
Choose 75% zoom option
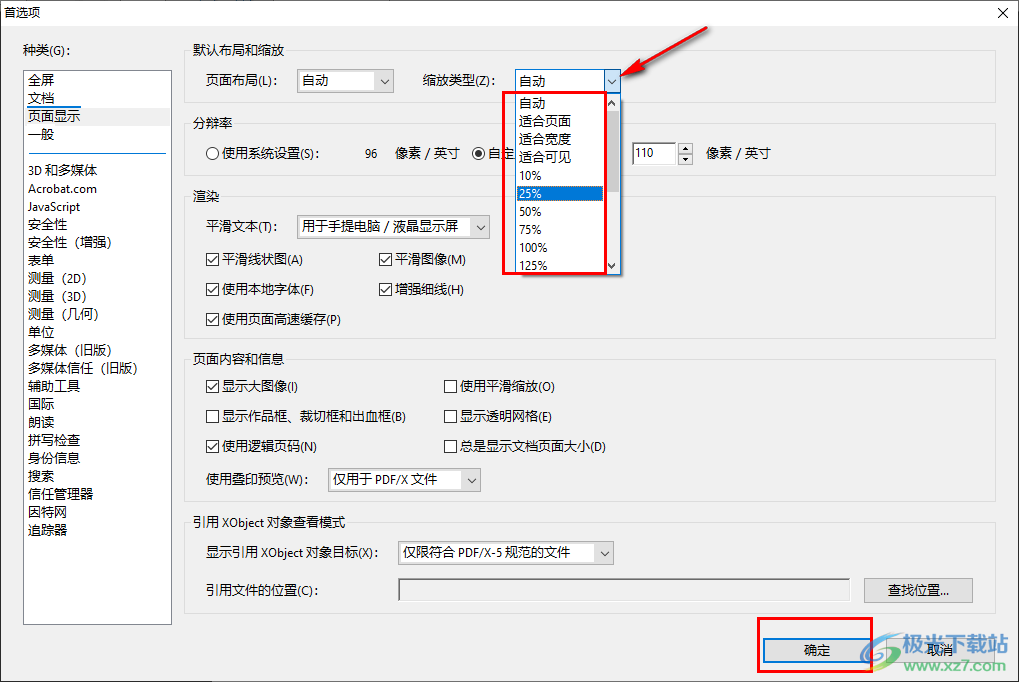(x=560, y=230)
